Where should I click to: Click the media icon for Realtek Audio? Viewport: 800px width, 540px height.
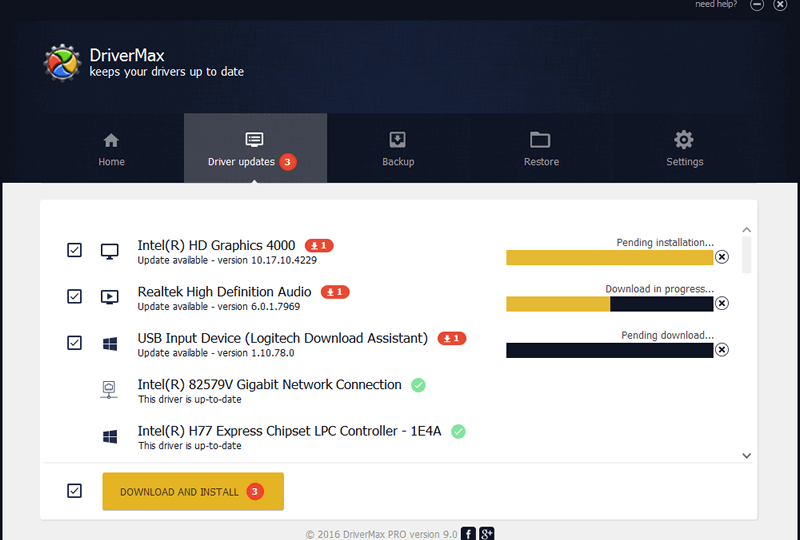(109, 297)
